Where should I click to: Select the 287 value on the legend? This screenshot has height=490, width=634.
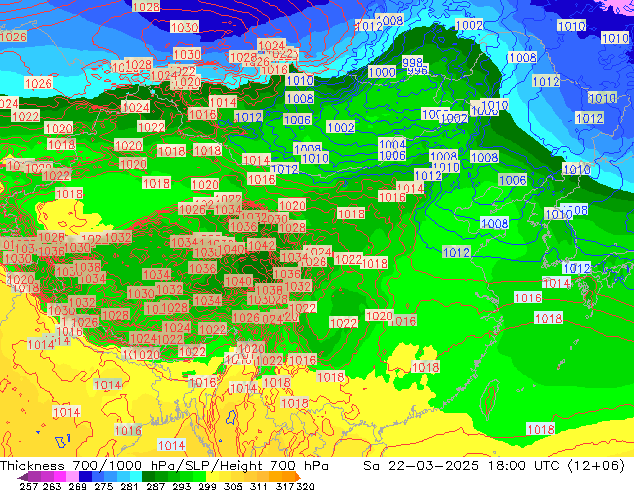point(156,486)
